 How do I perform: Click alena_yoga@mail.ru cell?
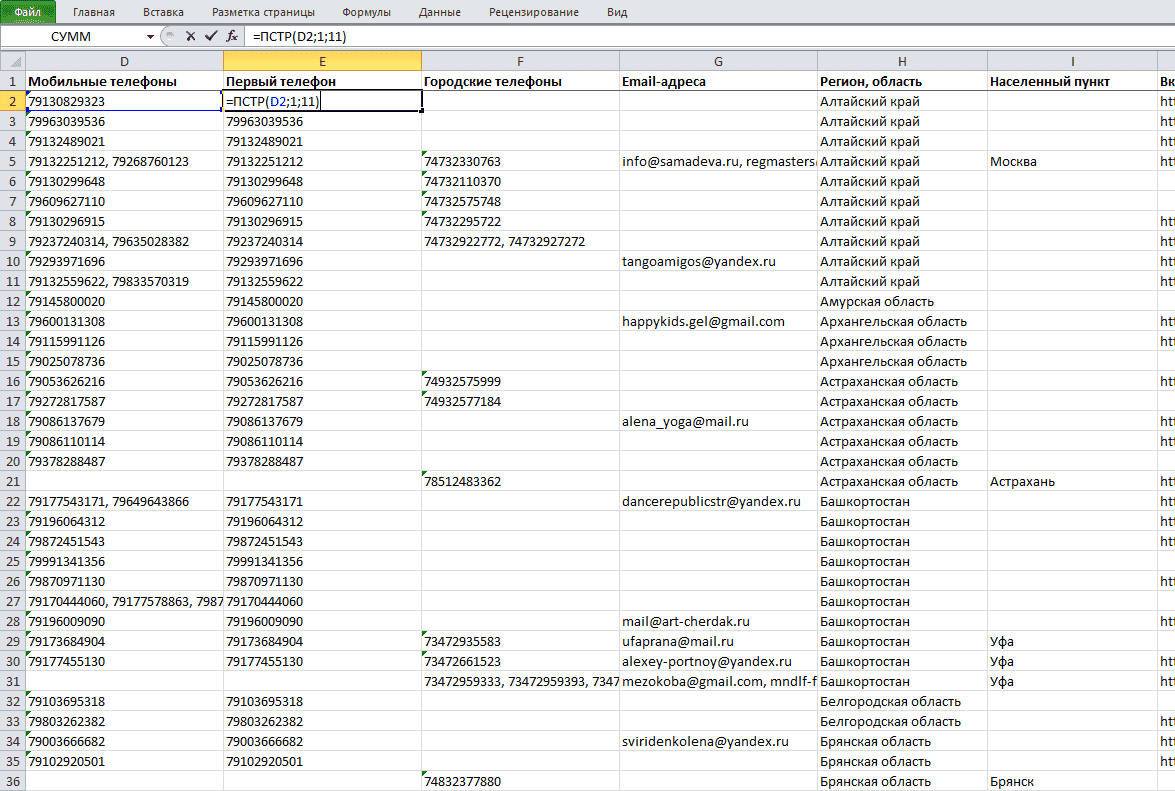tap(718, 421)
